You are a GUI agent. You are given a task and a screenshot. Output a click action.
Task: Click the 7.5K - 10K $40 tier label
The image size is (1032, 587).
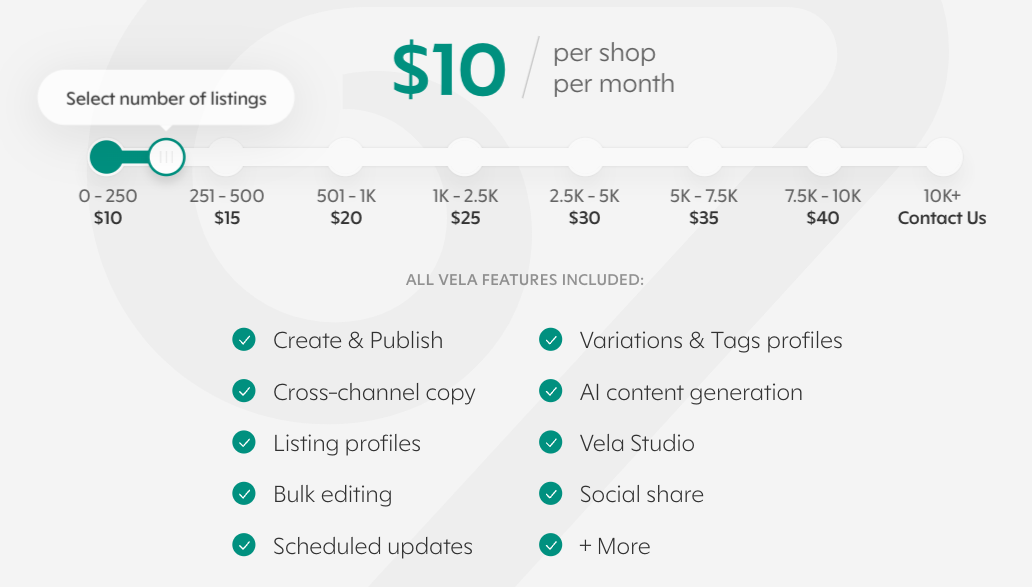tap(822, 207)
